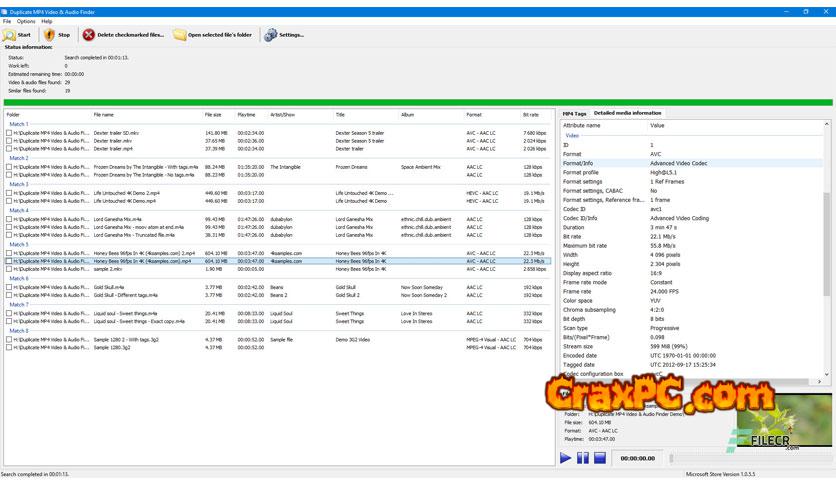Select the Detailed media information tab
The width and height of the screenshot is (836, 484).
click(628, 113)
